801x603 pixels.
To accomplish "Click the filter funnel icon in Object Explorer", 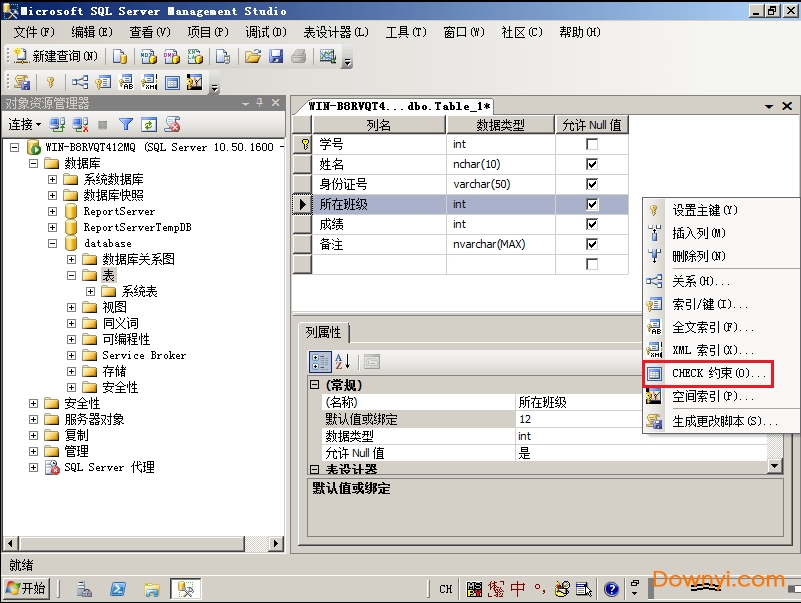I will pyautogui.click(x=126, y=125).
